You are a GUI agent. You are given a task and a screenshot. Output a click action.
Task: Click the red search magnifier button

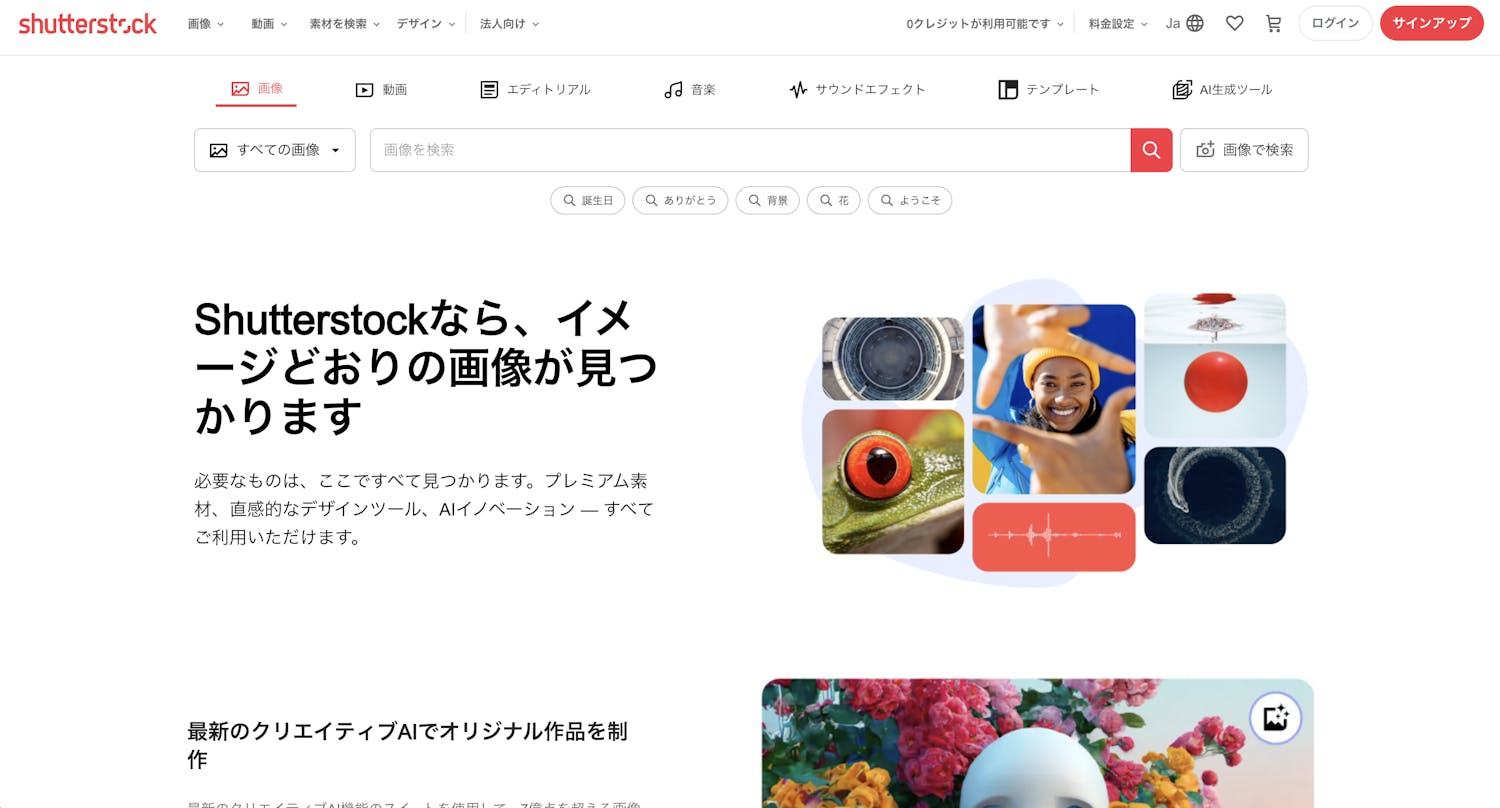pyautogui.click(x=1151, y=150)
